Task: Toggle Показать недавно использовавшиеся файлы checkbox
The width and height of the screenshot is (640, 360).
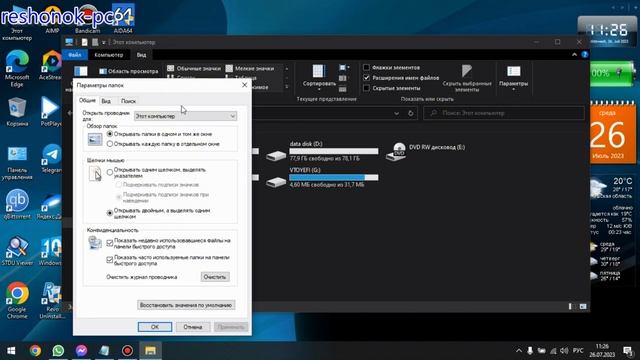Action: click(x=109, y=243)
